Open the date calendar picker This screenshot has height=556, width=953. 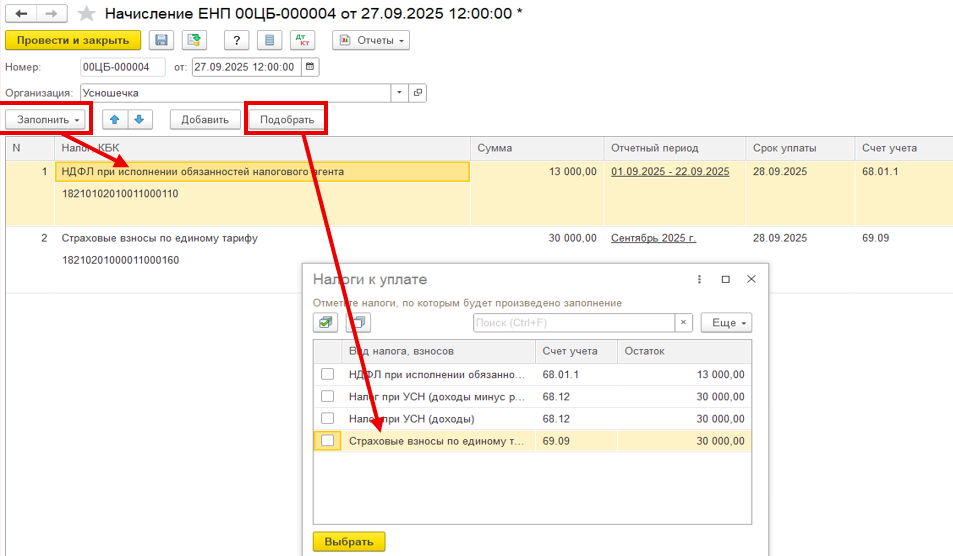pos(309,67)
